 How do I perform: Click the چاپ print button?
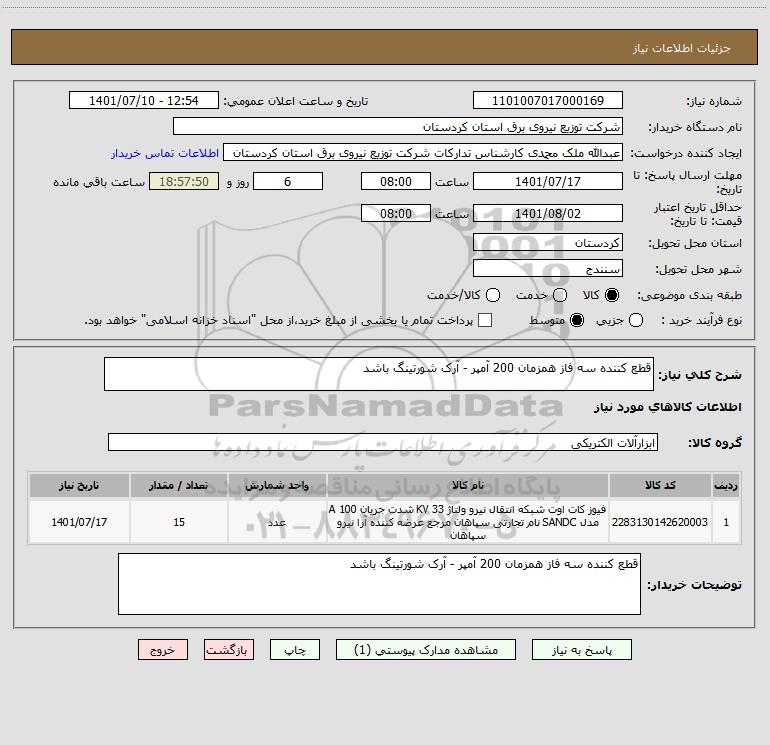(x=295, y=650)
